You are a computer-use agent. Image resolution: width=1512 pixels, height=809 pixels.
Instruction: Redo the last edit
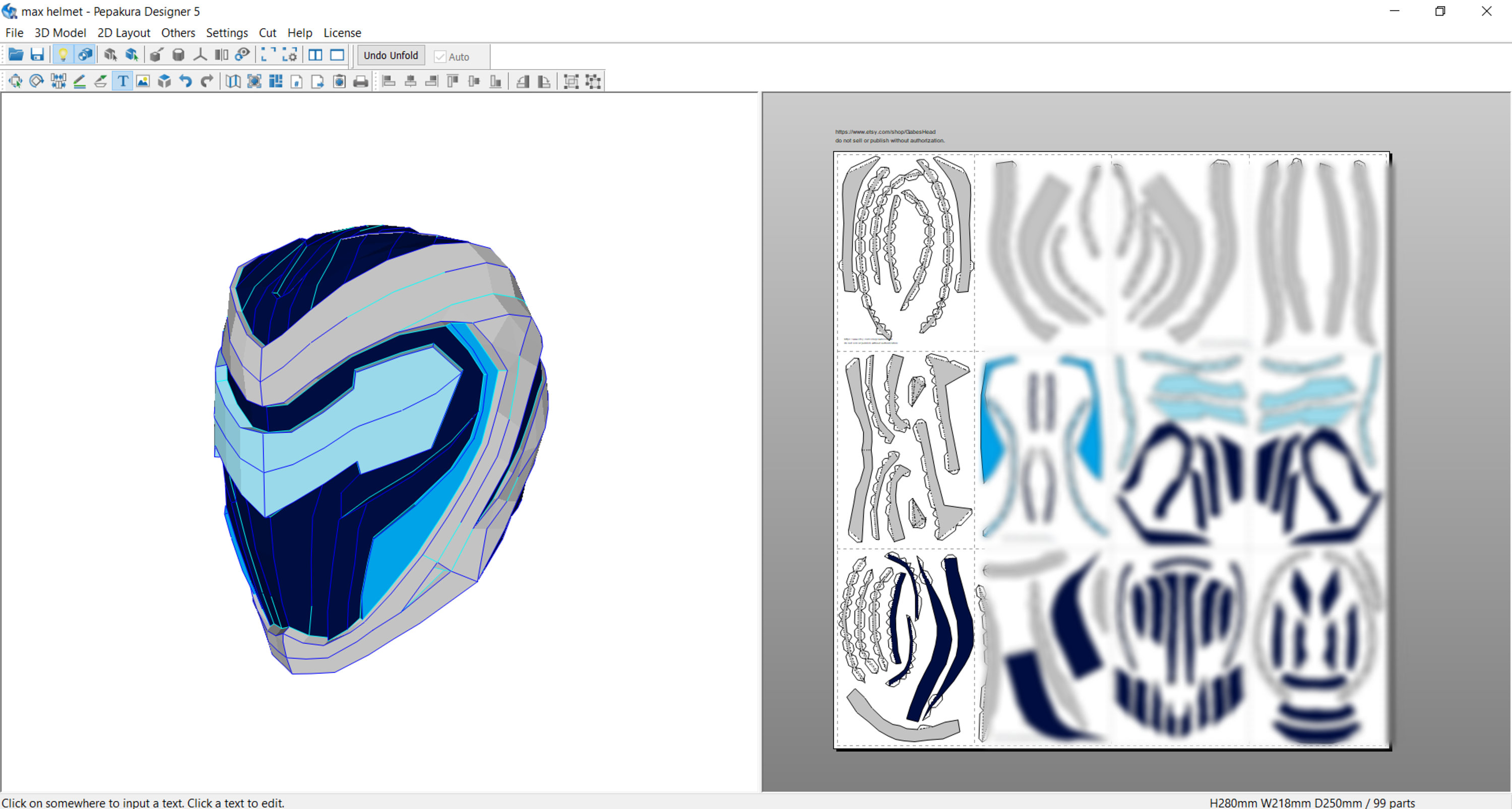coord(207,81)
